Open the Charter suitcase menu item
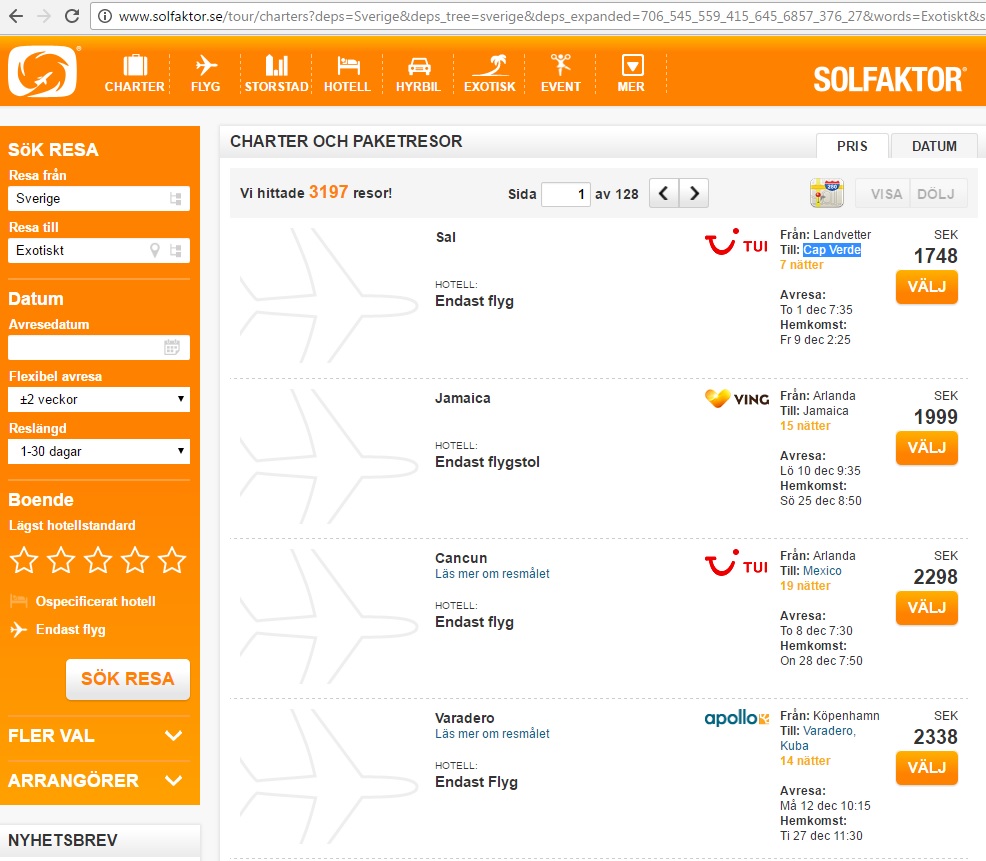The height and width of the screenshot is (861, 986). pos(135,74)
